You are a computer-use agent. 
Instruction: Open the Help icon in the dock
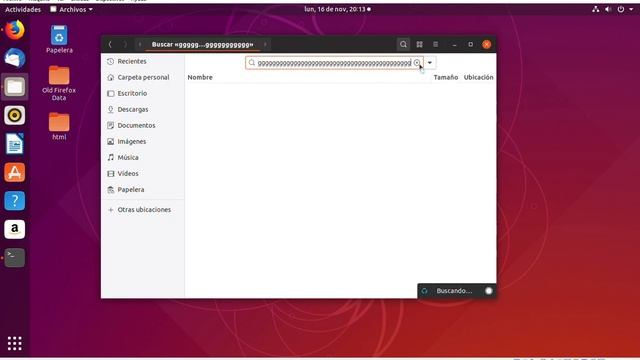[x=15, y=201]
